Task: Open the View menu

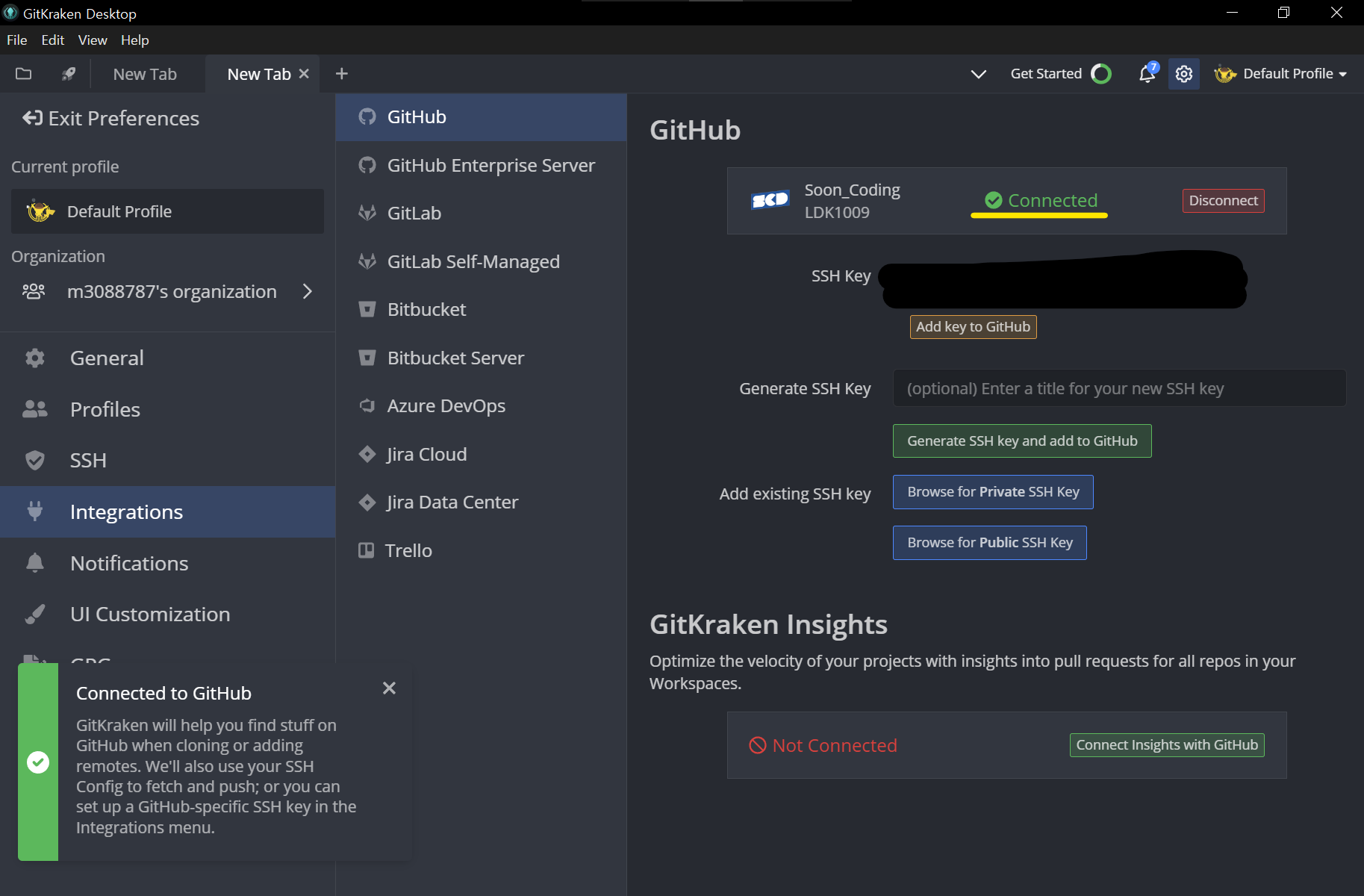Action: (93, 40)
